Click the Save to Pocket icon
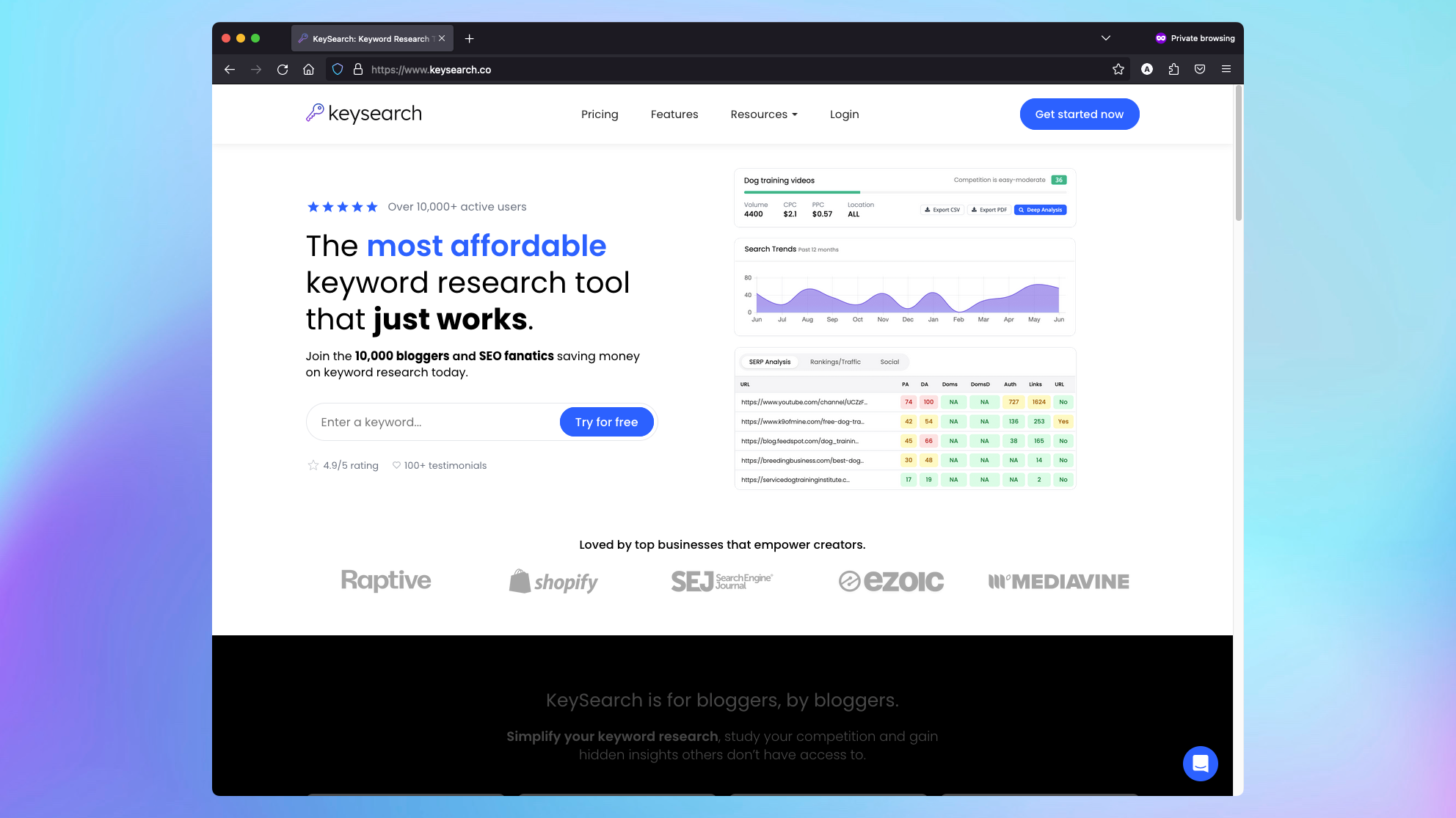Viewport: 1456px width, 818px height. [x=1200, y=70]
